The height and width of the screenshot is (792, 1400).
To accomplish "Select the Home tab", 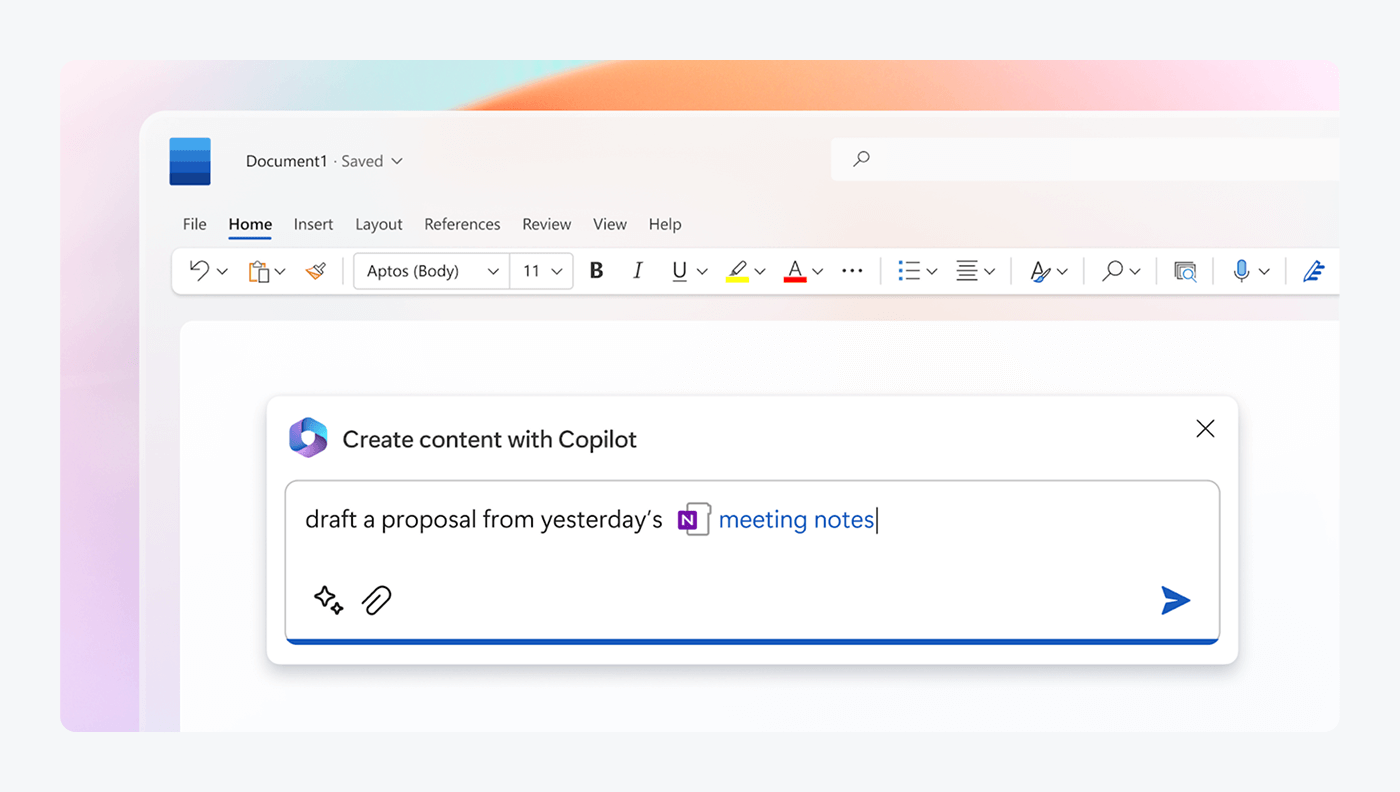I will click(250, 224).
